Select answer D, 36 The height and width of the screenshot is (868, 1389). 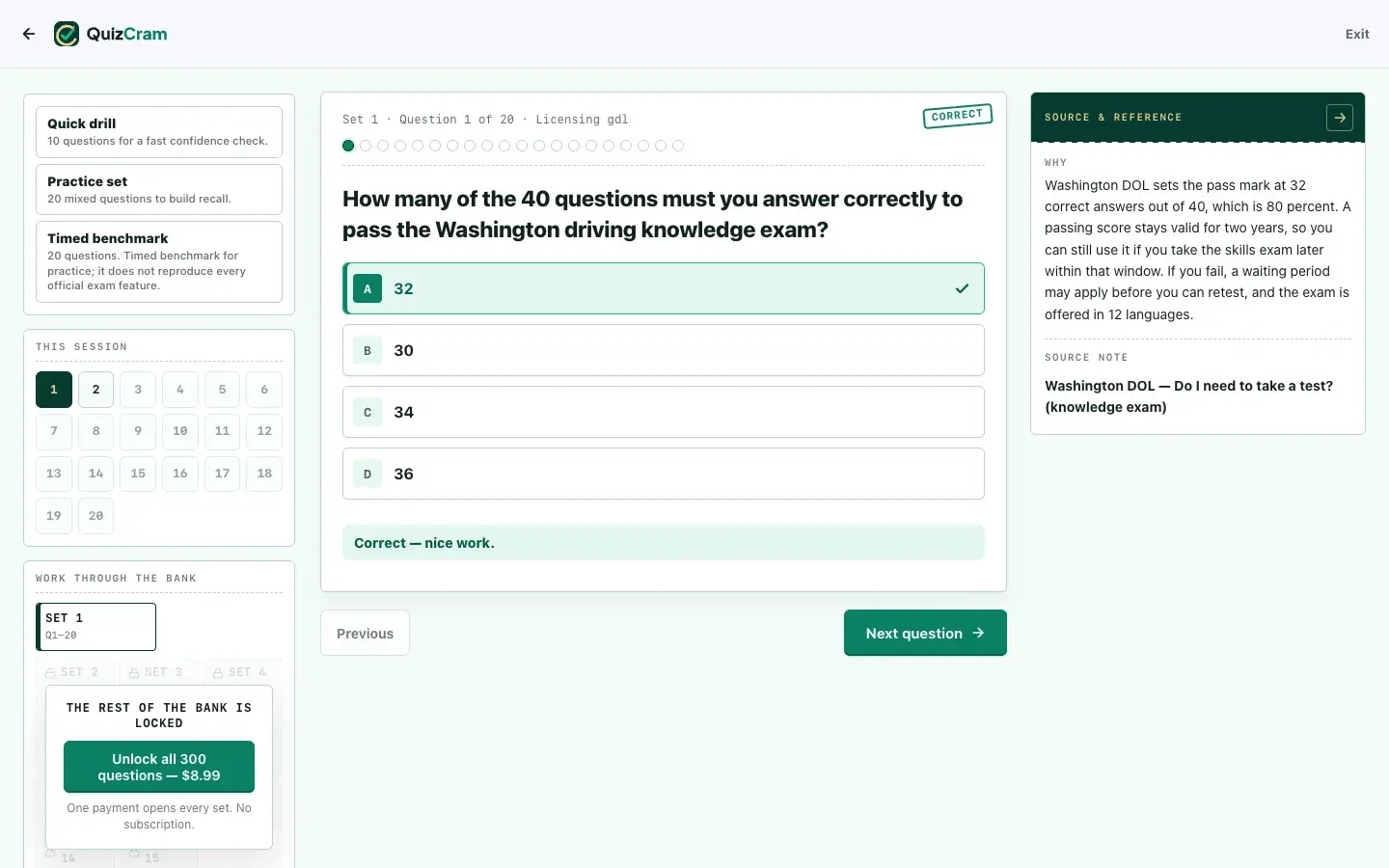coord(664,474)
